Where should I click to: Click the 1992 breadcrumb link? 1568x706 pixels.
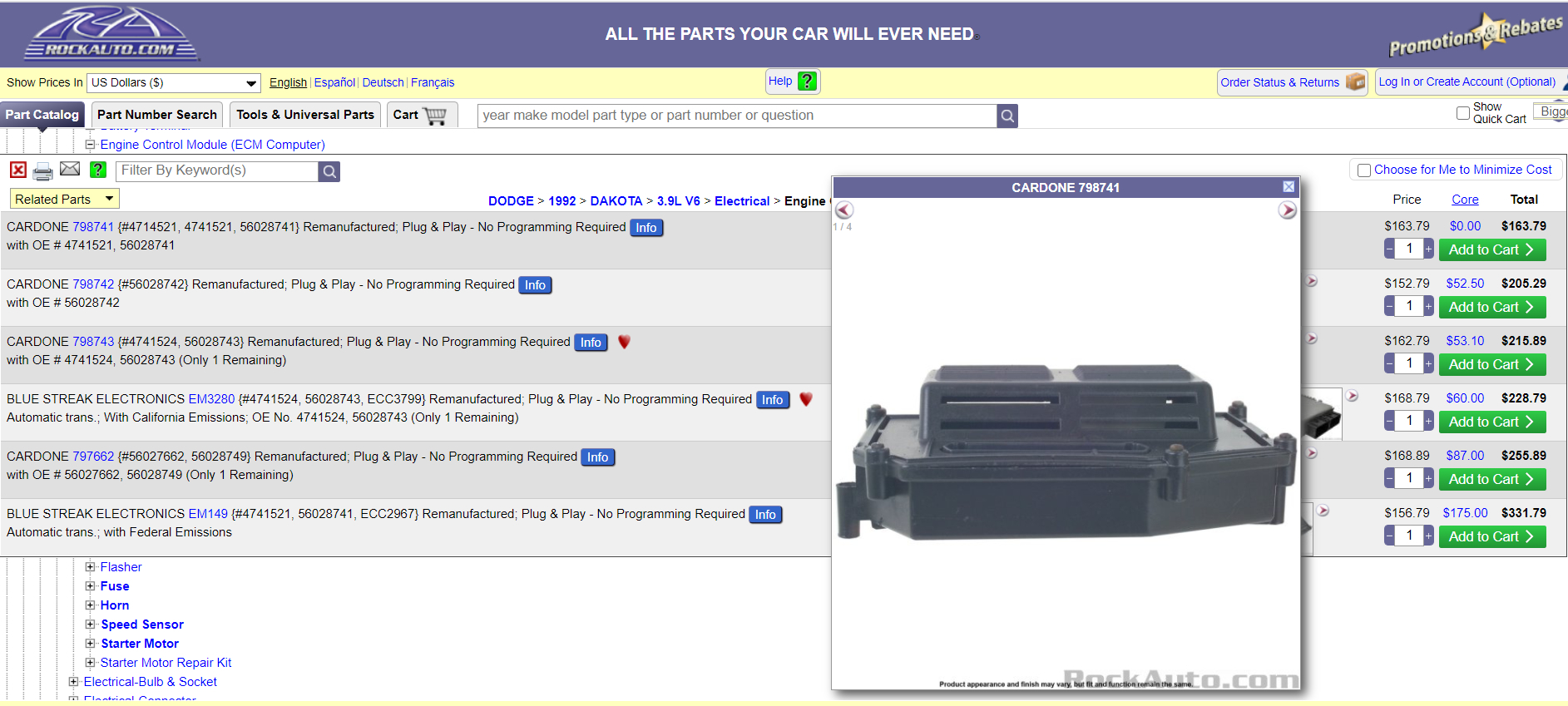562,201
